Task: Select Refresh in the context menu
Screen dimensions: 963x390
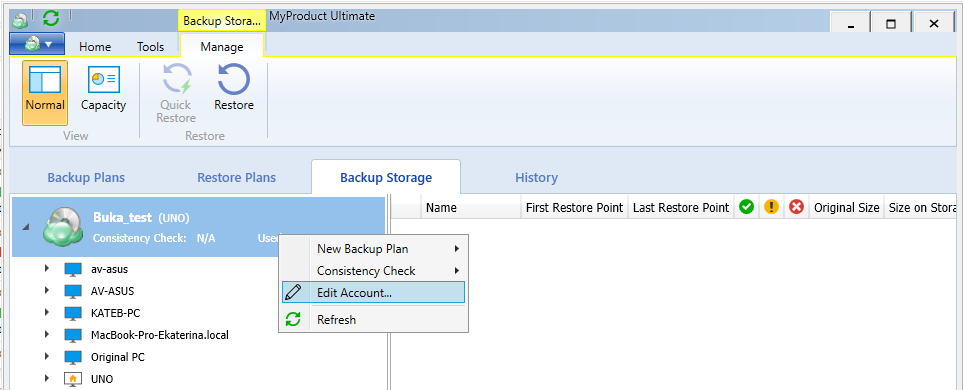Action: click(373, 319)
